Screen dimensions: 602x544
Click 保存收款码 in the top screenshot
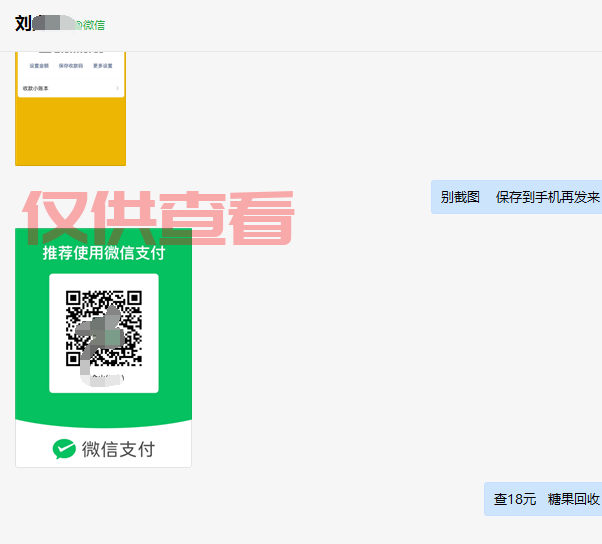point(70,66)
